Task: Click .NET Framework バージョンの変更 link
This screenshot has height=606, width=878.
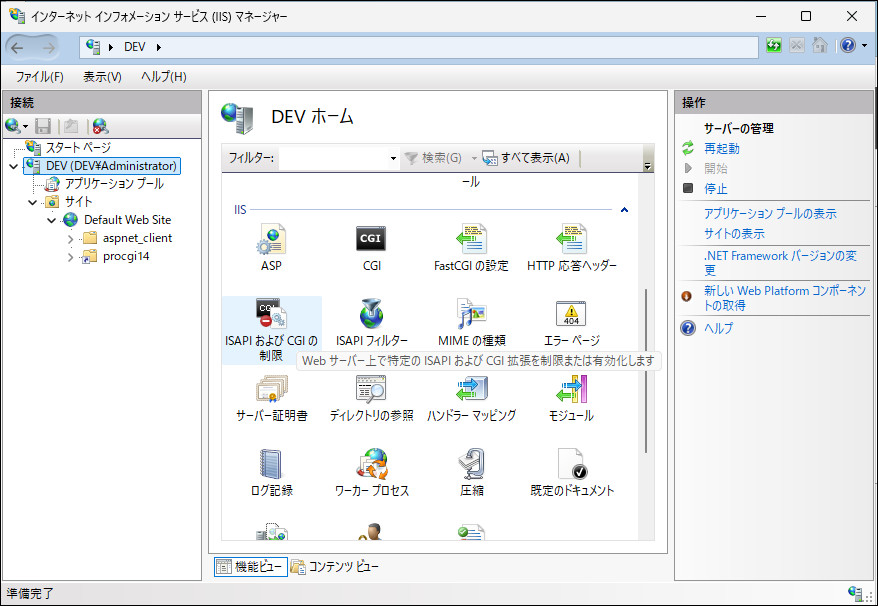Action: 781,263
